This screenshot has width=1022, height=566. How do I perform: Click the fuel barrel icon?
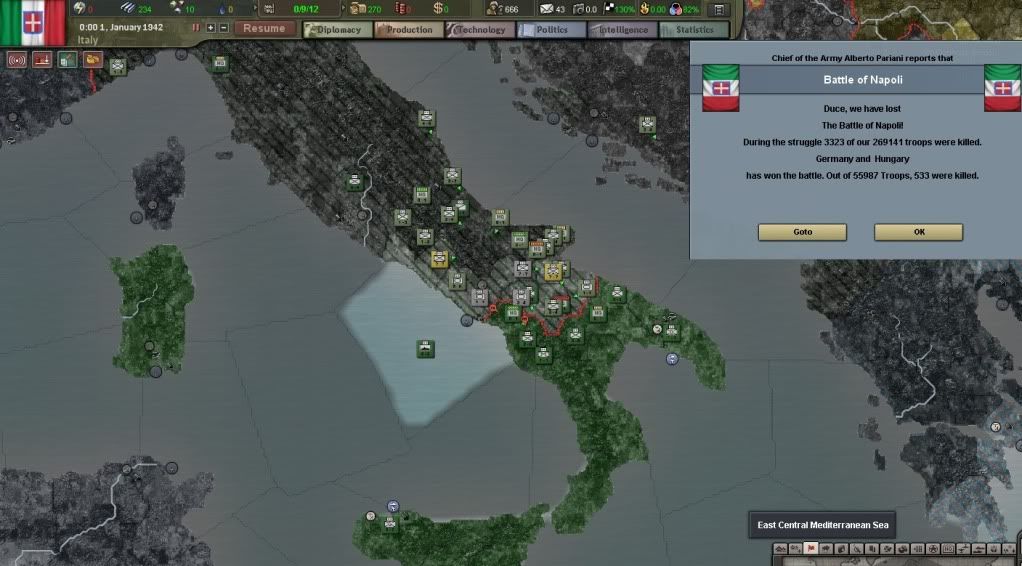(x=400, y=8)
